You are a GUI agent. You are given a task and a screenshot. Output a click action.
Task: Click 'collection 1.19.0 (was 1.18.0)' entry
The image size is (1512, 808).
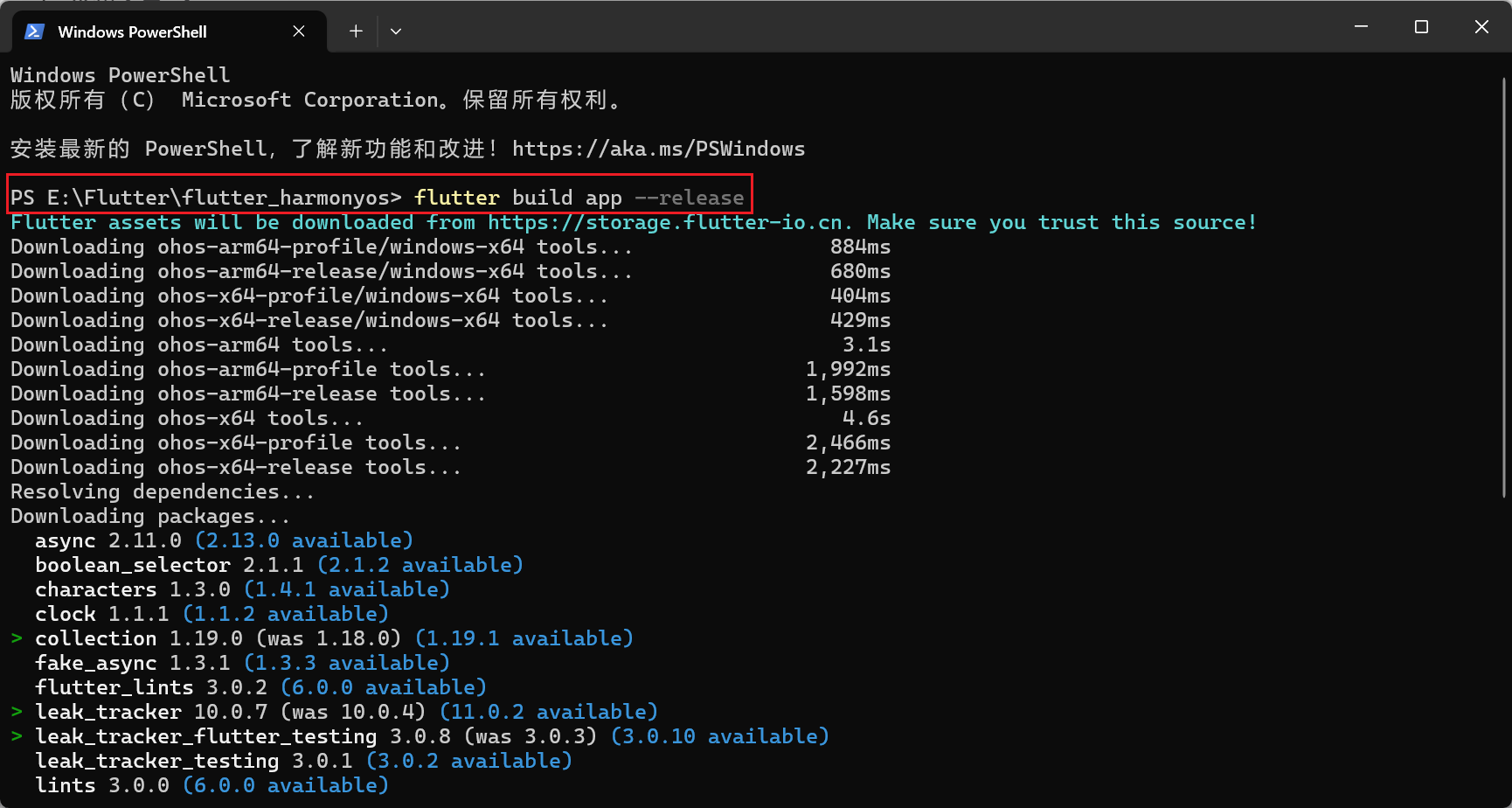[218, 638]
